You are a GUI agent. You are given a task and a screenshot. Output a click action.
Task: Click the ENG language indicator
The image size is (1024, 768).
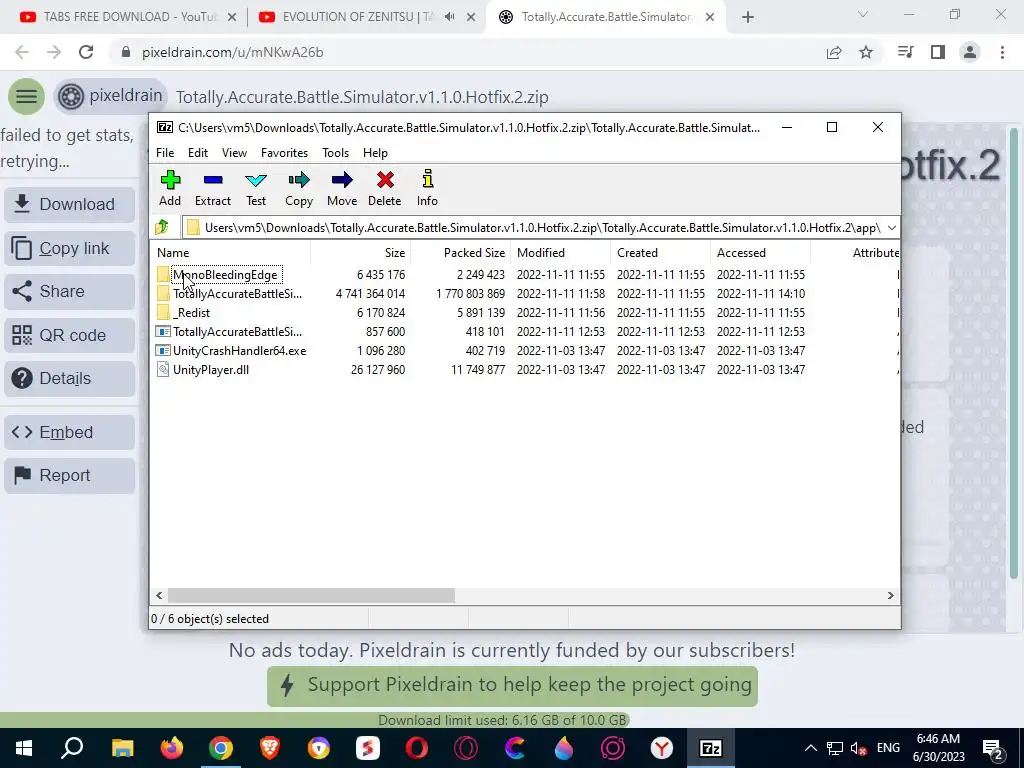tap(888, 748)
